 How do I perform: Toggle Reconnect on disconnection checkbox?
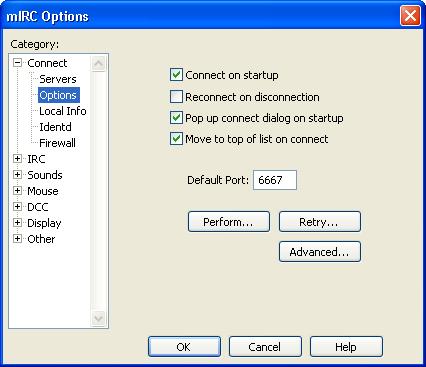176,97
